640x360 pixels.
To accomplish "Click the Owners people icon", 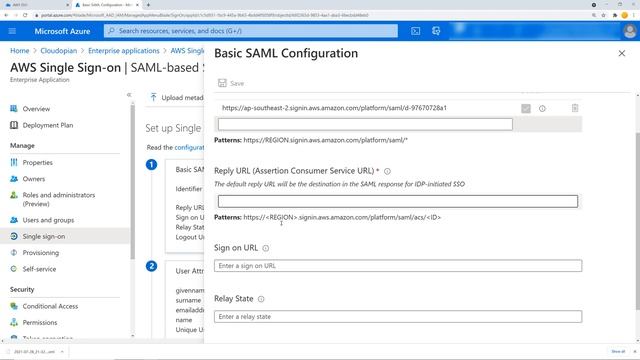I will click(14, 179).
